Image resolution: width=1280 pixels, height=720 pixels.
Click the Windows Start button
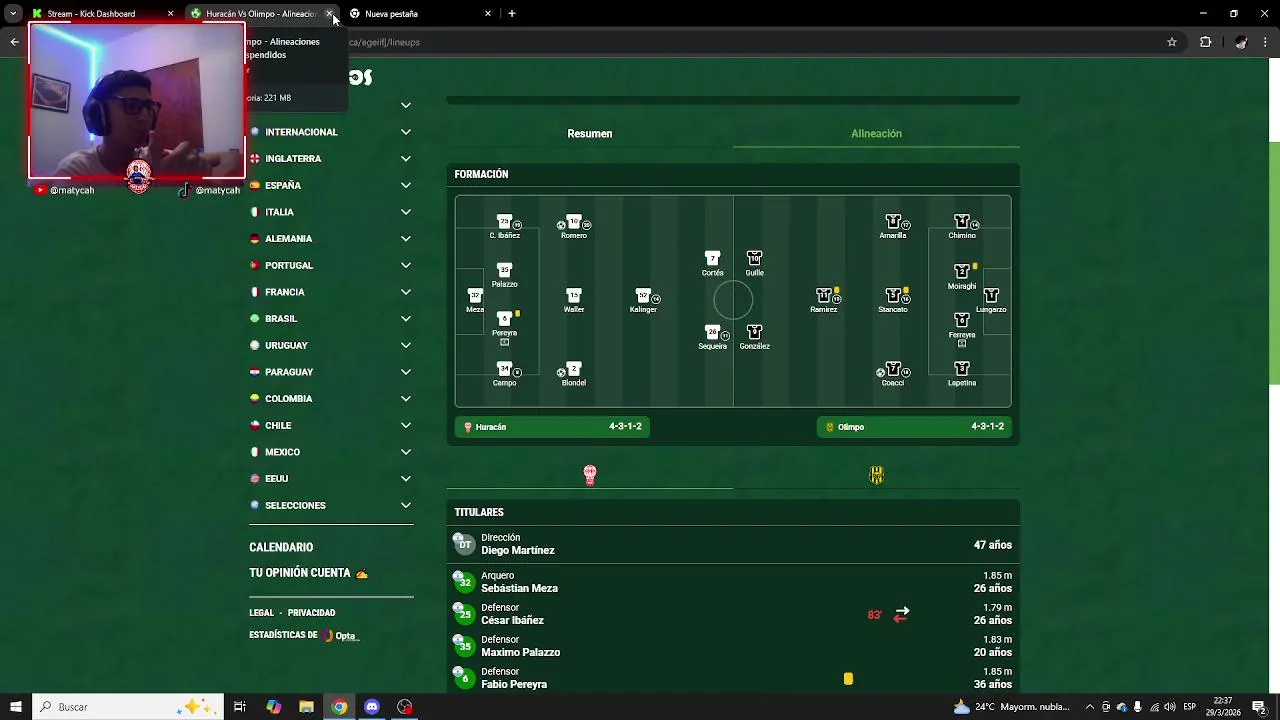coord(15,707)
